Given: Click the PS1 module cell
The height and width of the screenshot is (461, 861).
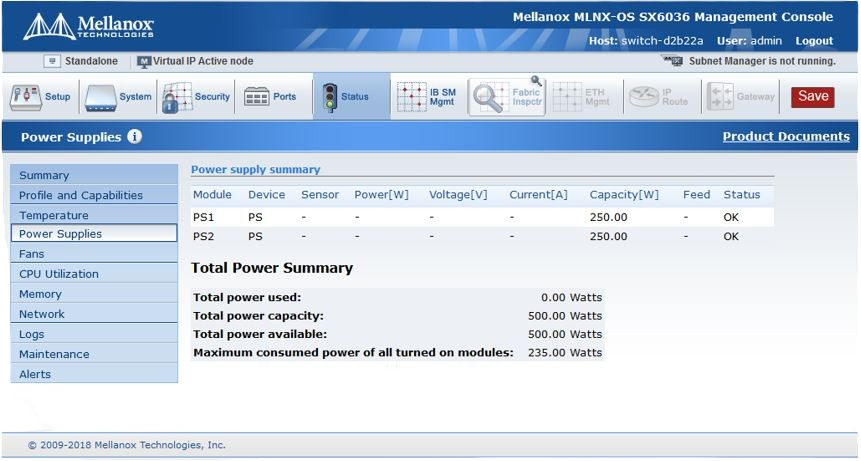Looking at the screenshot, I should [x=203, y=217].
